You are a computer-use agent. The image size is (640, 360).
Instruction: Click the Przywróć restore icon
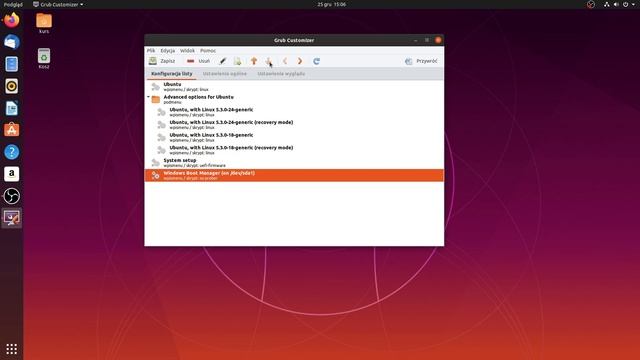[409, 61]
